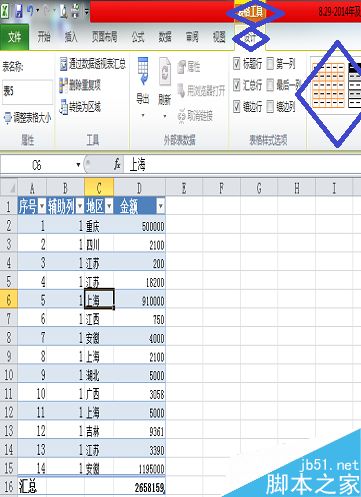Click the 转换为区域 button label
The width and height of the screenshot is (361, 497).
click(x=85, y=107)
